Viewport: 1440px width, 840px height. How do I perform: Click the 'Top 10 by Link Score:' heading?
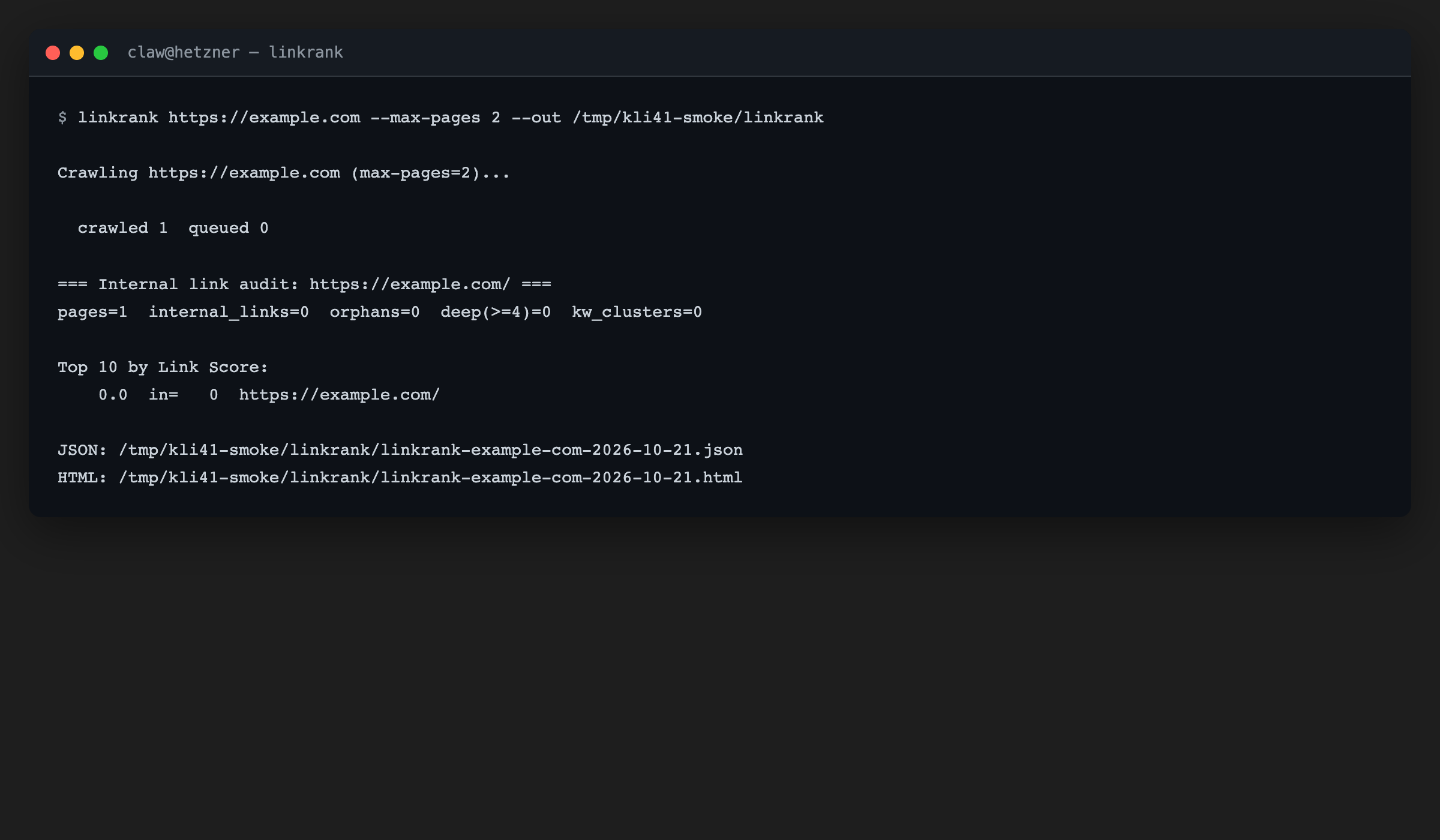163,367
